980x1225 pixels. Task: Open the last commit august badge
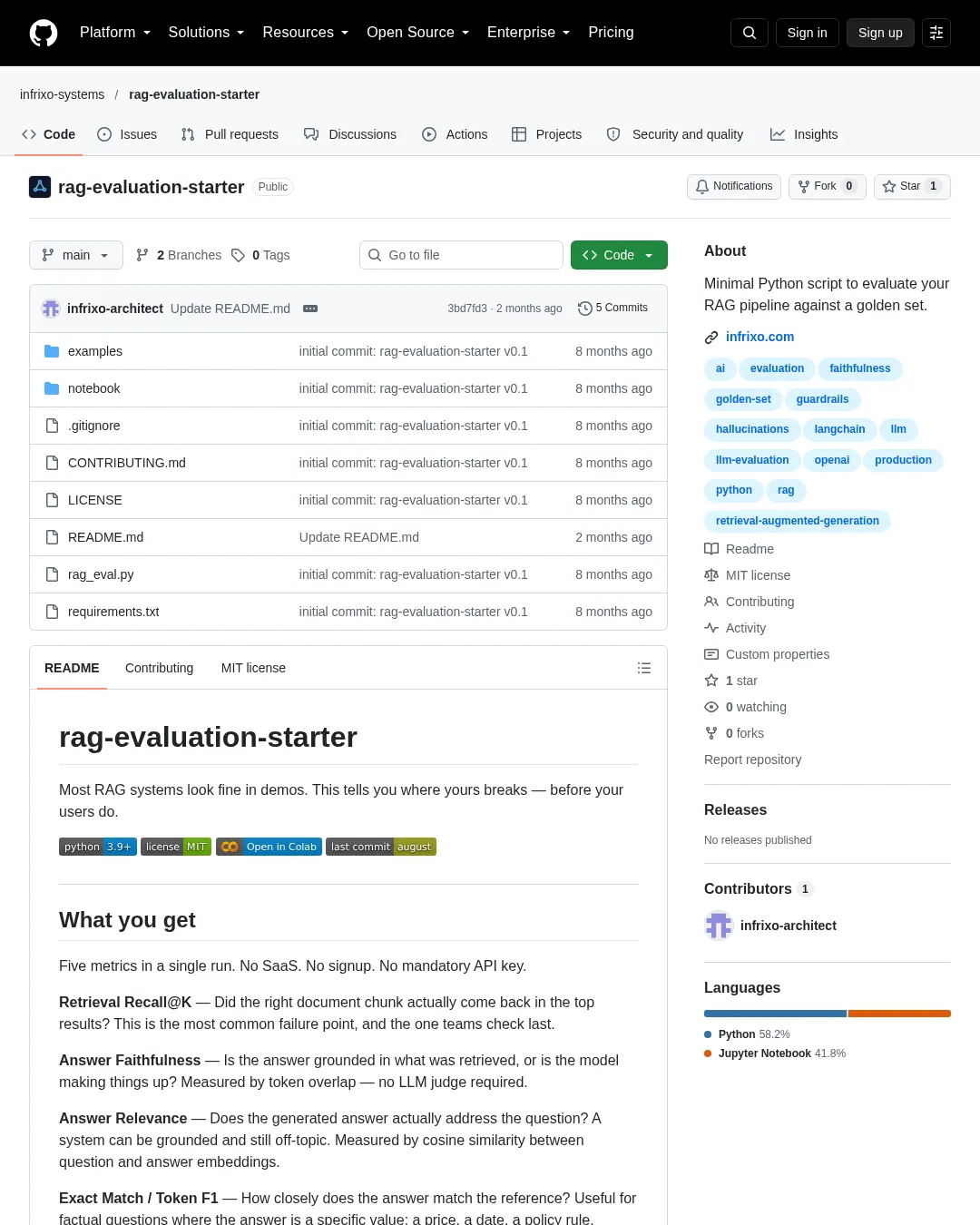coord(381,847)
